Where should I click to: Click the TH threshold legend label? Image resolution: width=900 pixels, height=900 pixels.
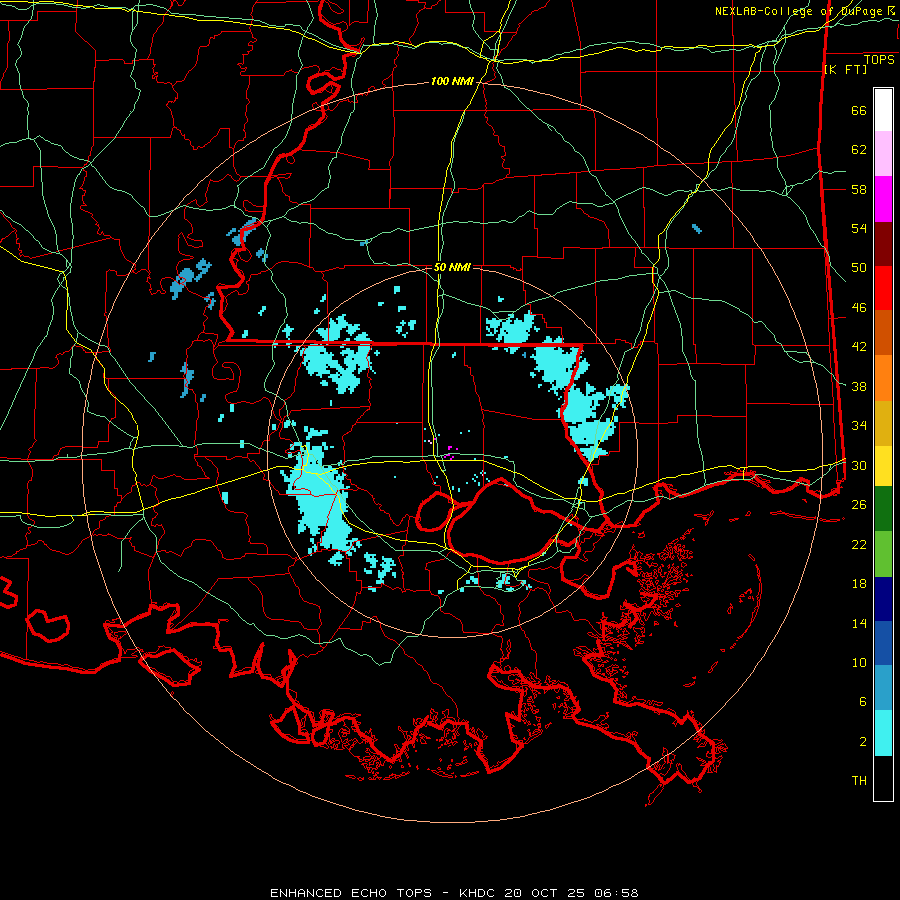click(x=859, y=781)
